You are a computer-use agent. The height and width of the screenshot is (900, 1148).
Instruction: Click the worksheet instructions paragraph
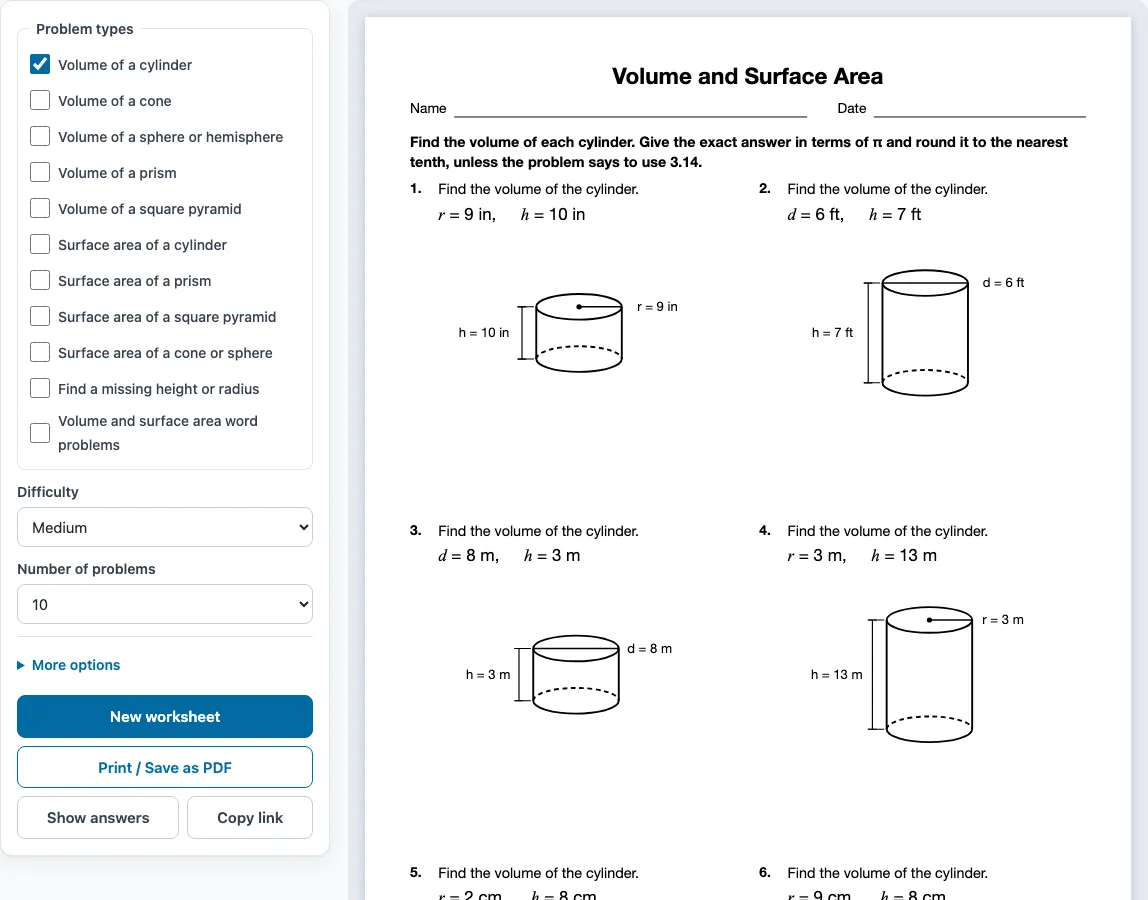(739, 152)
